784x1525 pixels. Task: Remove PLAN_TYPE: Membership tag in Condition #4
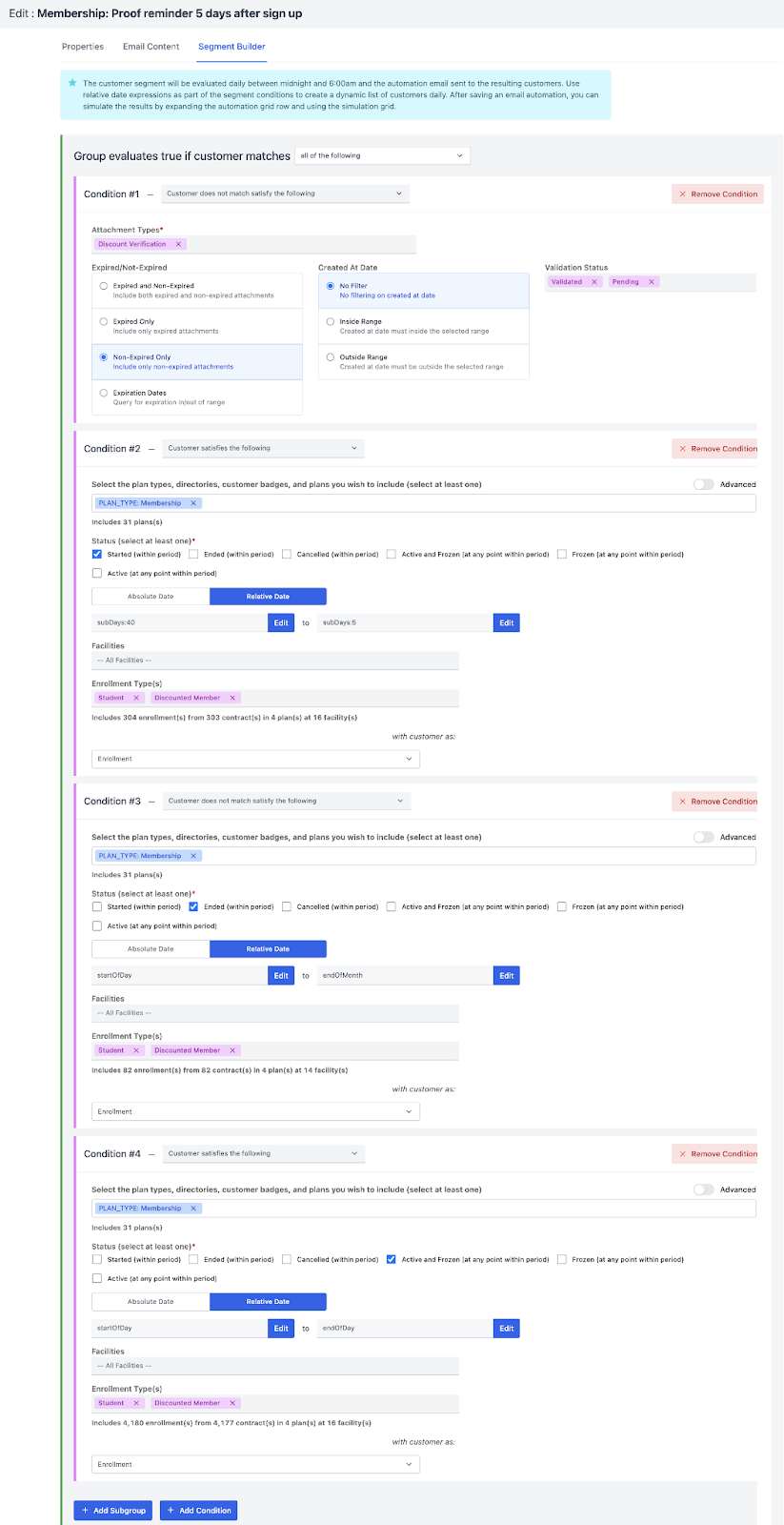point(193,1209)
